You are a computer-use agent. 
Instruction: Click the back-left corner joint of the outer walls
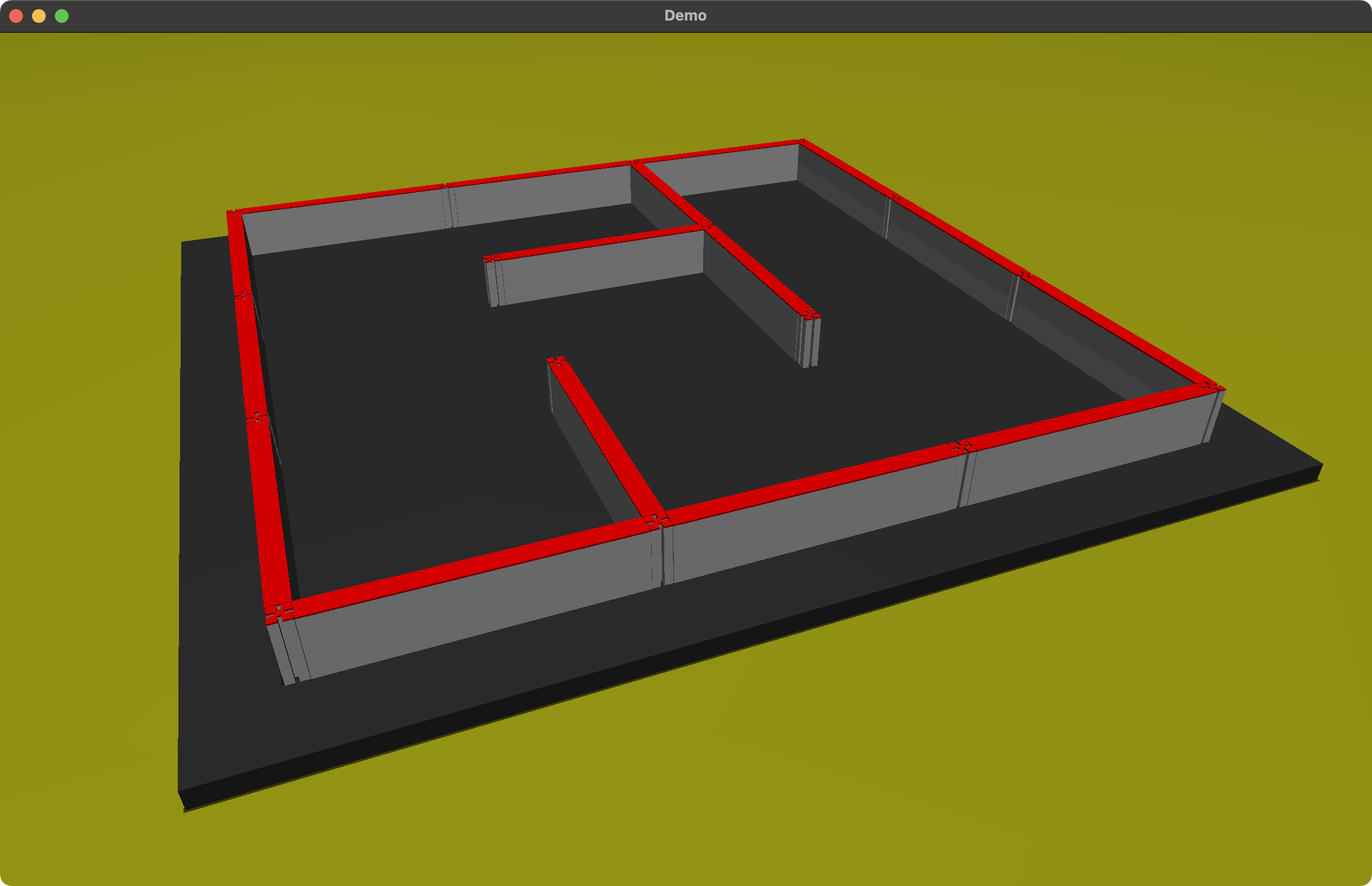234,214
